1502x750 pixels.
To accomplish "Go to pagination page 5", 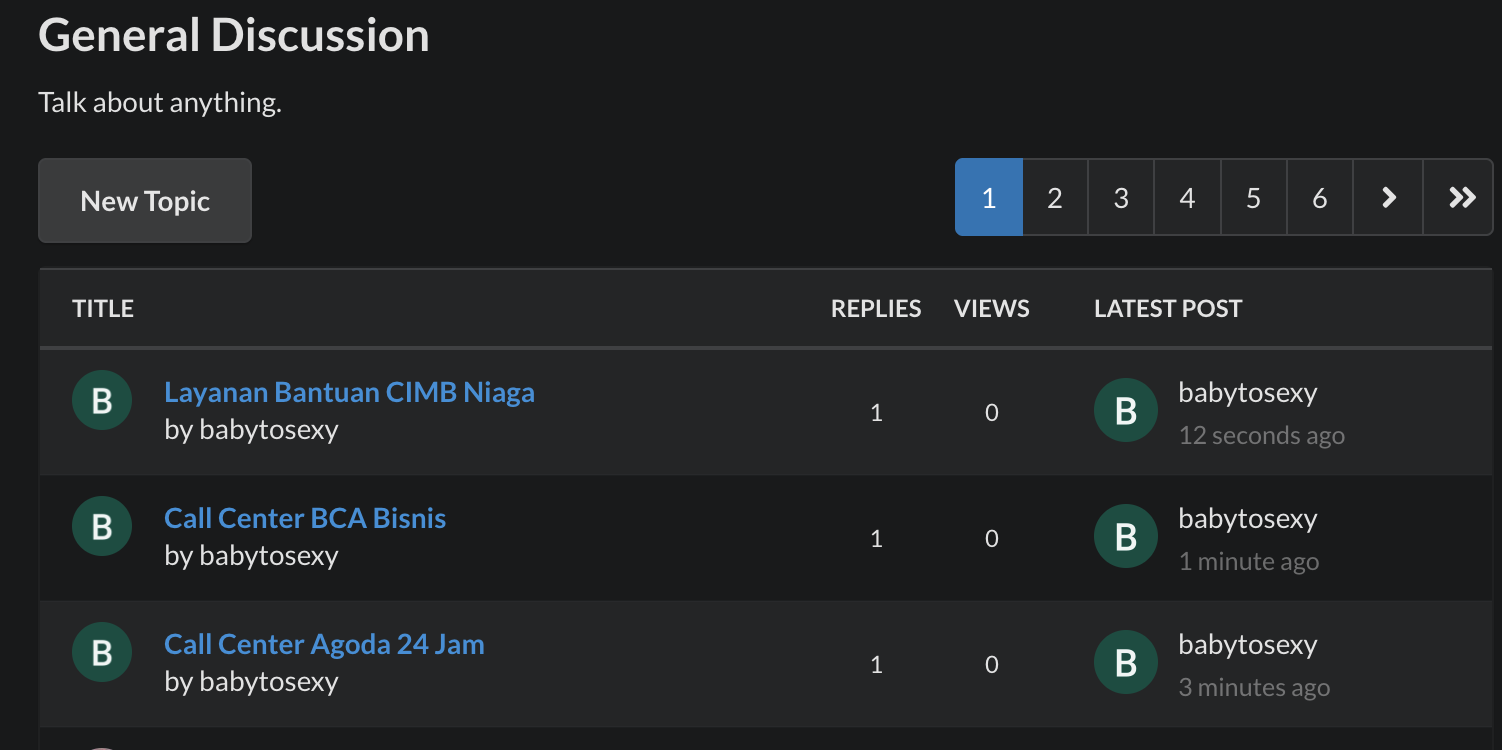I will (x=1253, y=197).
